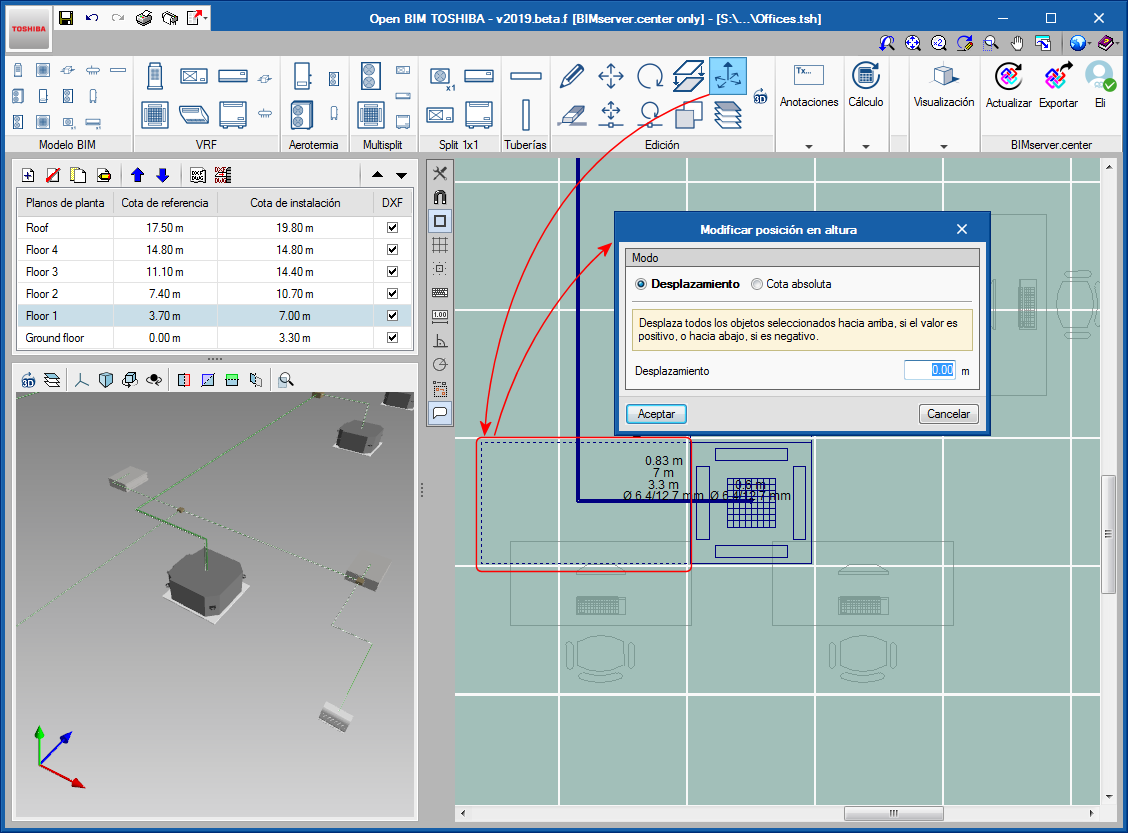
Task: Toggle DXF checkbox for Floor 2
Action: click(392, 293)
